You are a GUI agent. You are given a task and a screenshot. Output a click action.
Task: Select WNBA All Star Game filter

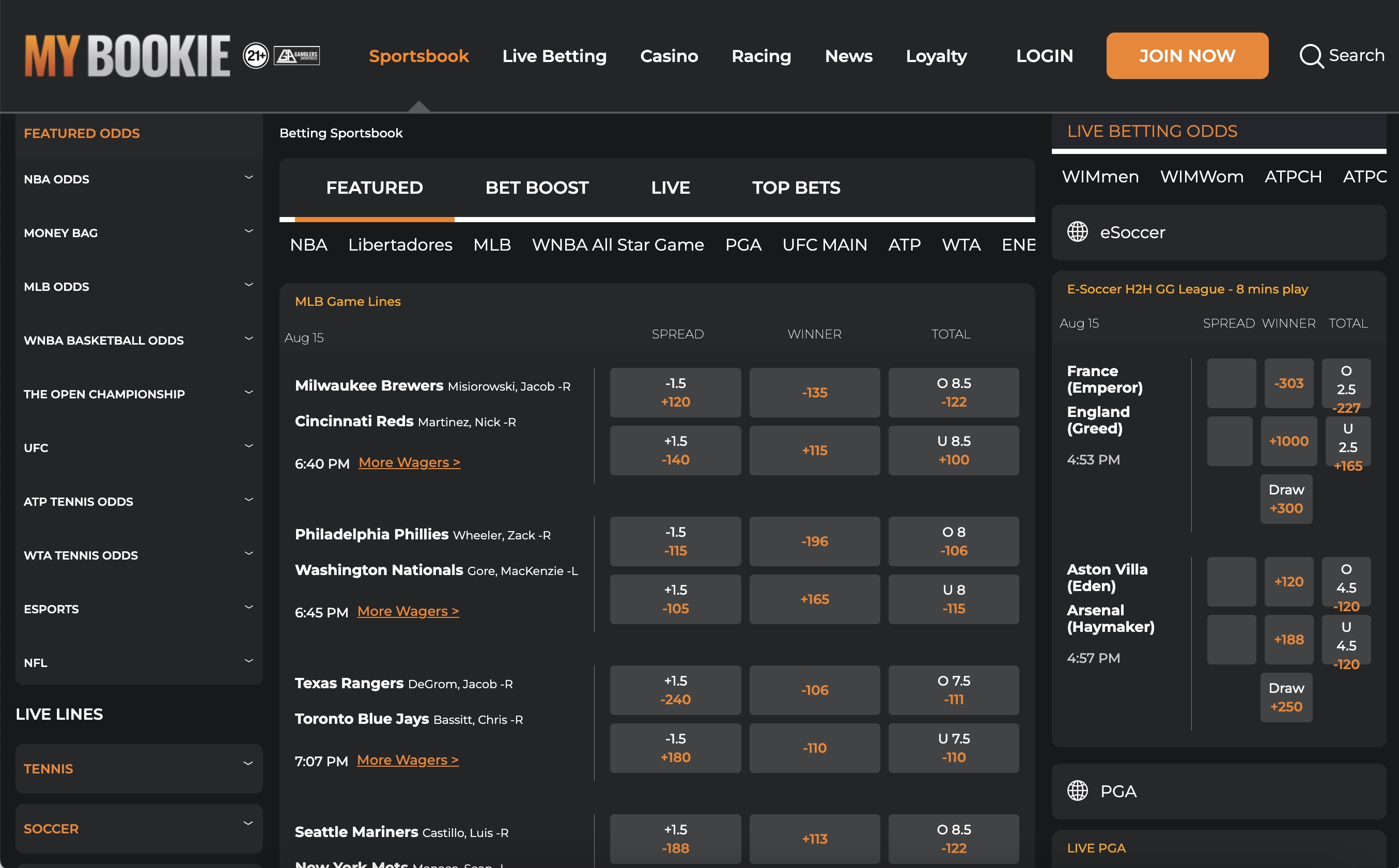coord(618,244)
